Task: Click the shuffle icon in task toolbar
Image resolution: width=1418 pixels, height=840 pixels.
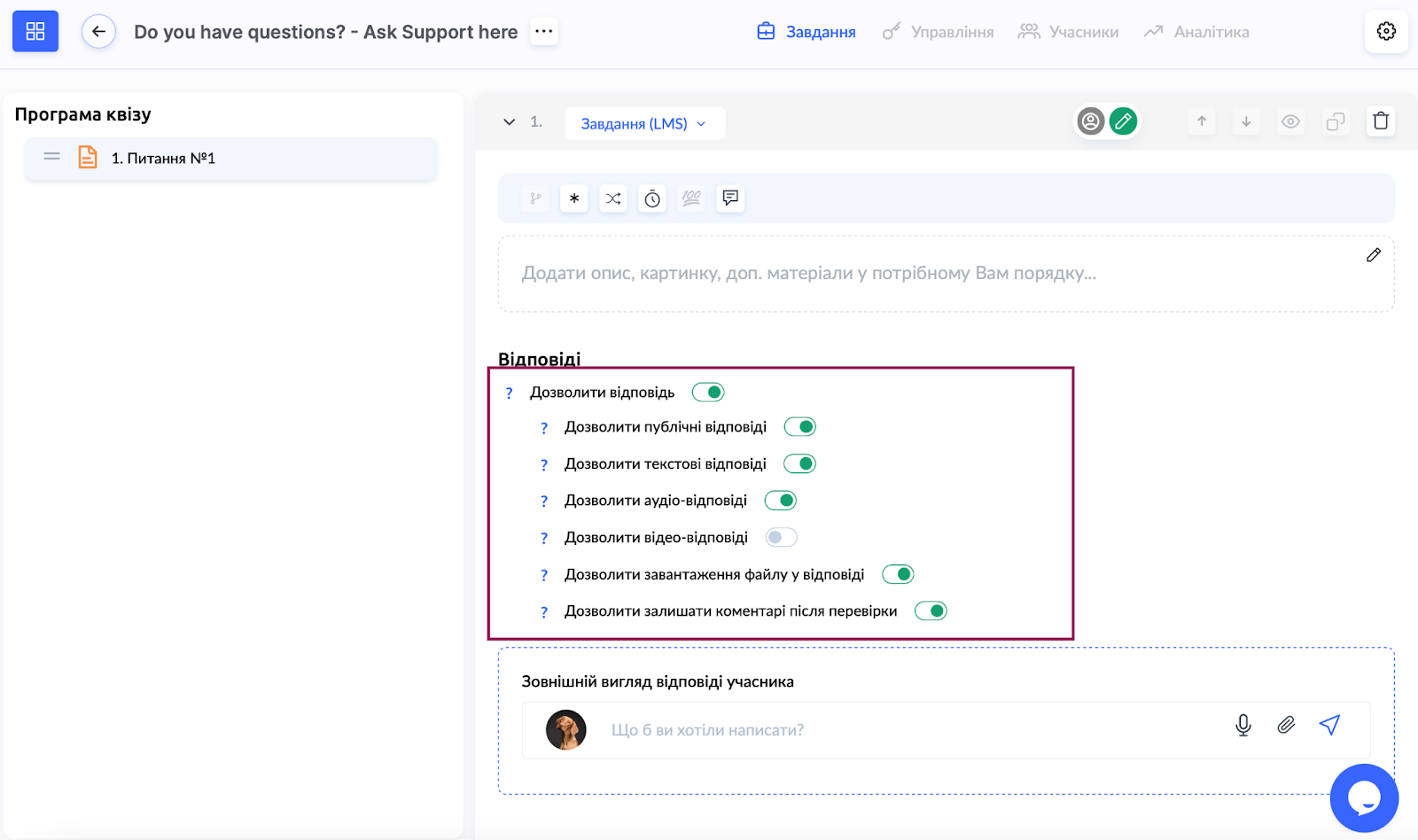Action: coord(613,198)
